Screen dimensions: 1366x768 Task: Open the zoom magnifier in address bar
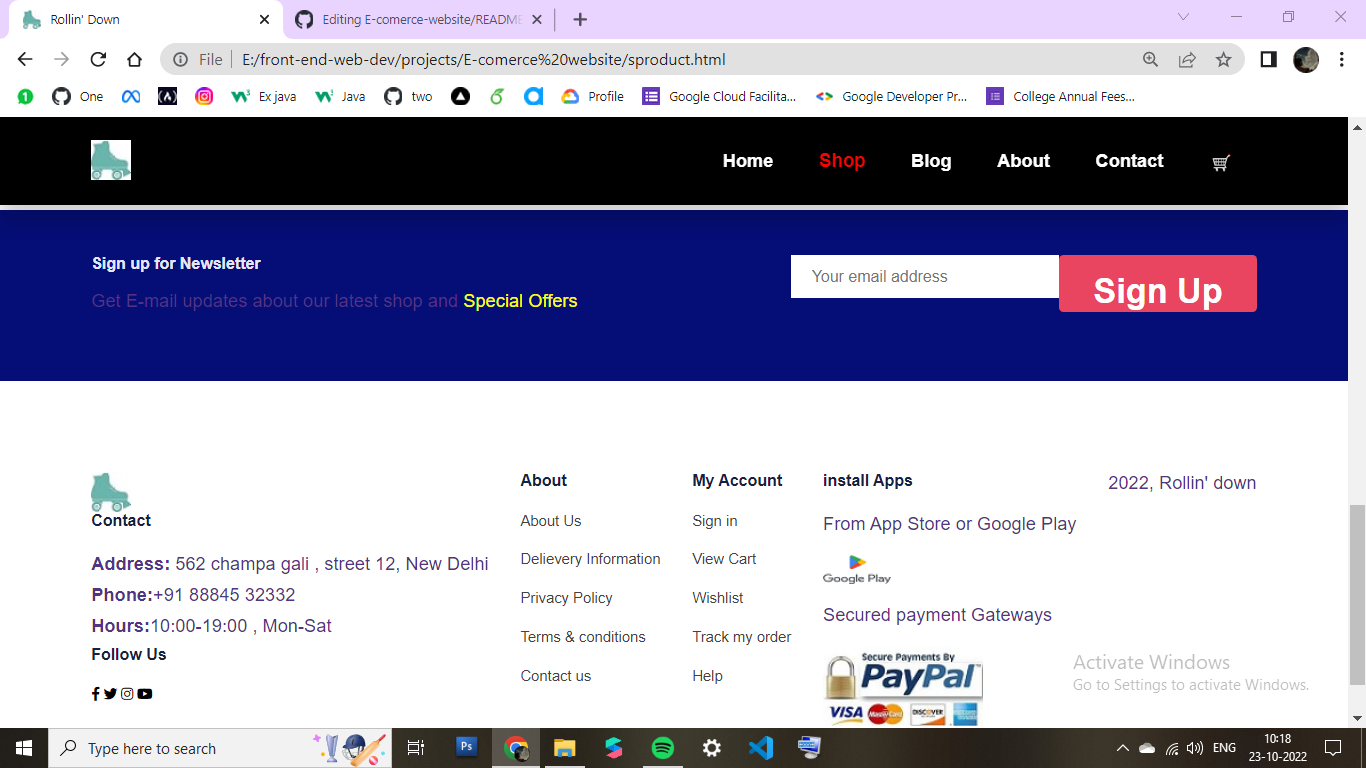pyautogui.click(x=1151, y=60)
